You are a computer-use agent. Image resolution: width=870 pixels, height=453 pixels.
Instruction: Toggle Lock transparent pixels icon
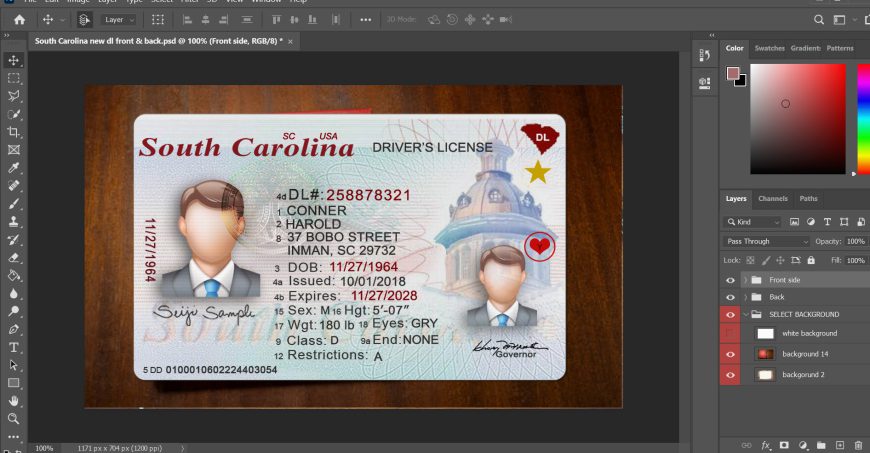click(x=750, y=260)
